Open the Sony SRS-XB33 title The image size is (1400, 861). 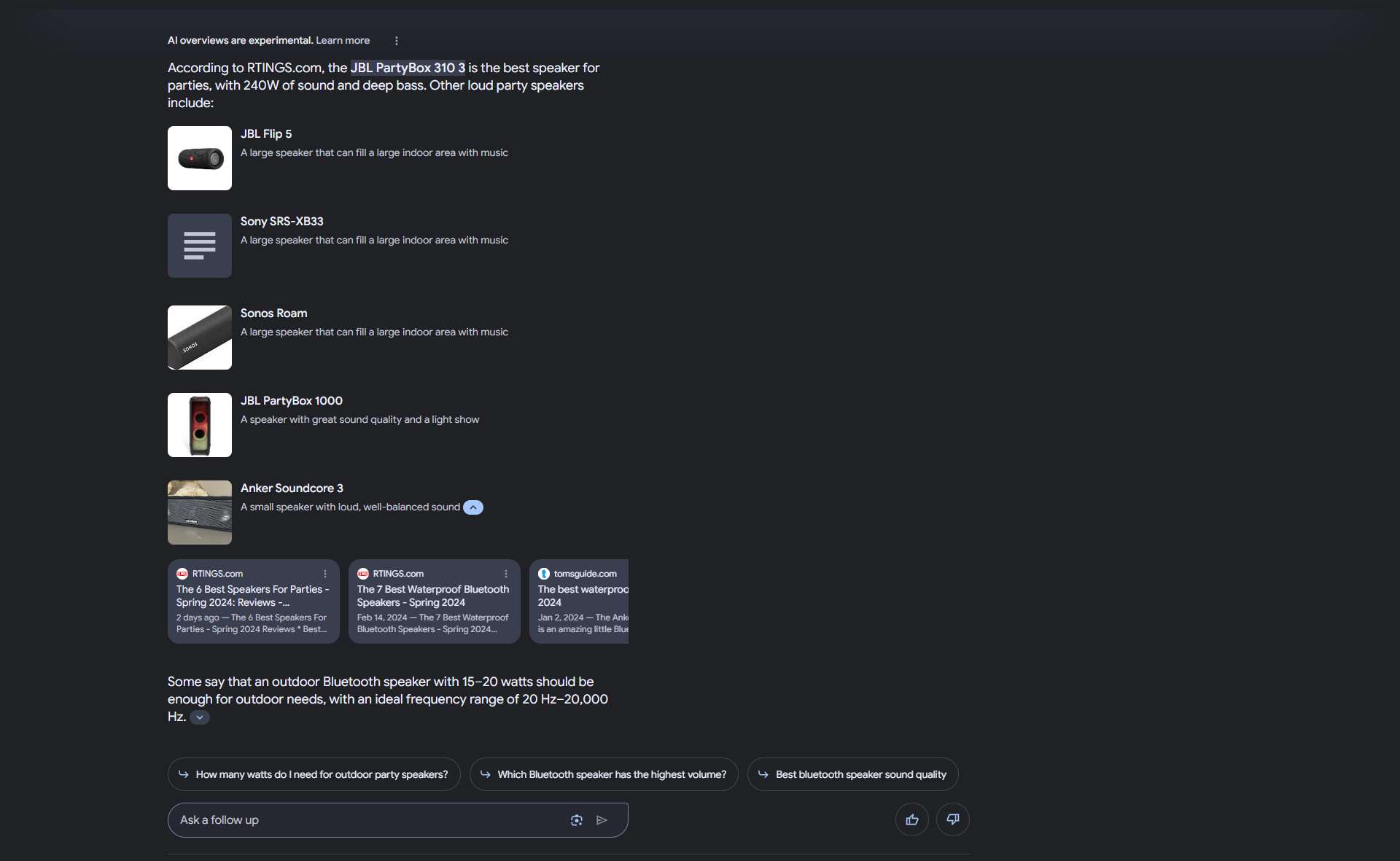(x=282, y=221)
